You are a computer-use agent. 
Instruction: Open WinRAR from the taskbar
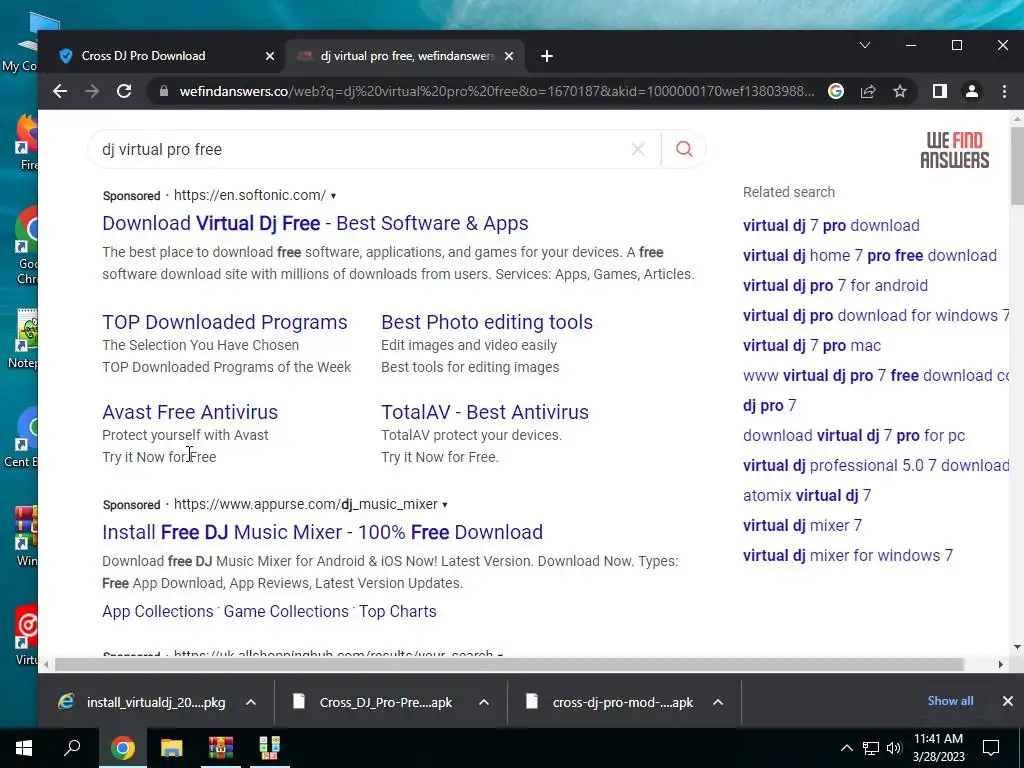point(221,748)
